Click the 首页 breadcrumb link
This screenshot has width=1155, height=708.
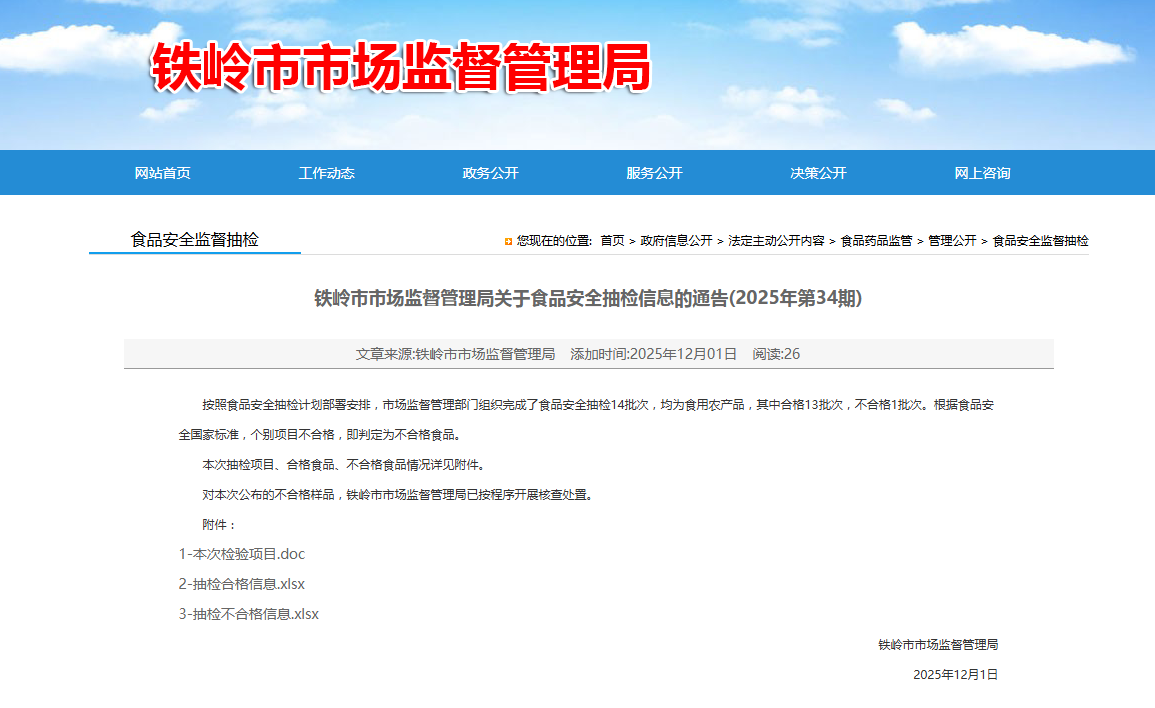click(612, 241)
